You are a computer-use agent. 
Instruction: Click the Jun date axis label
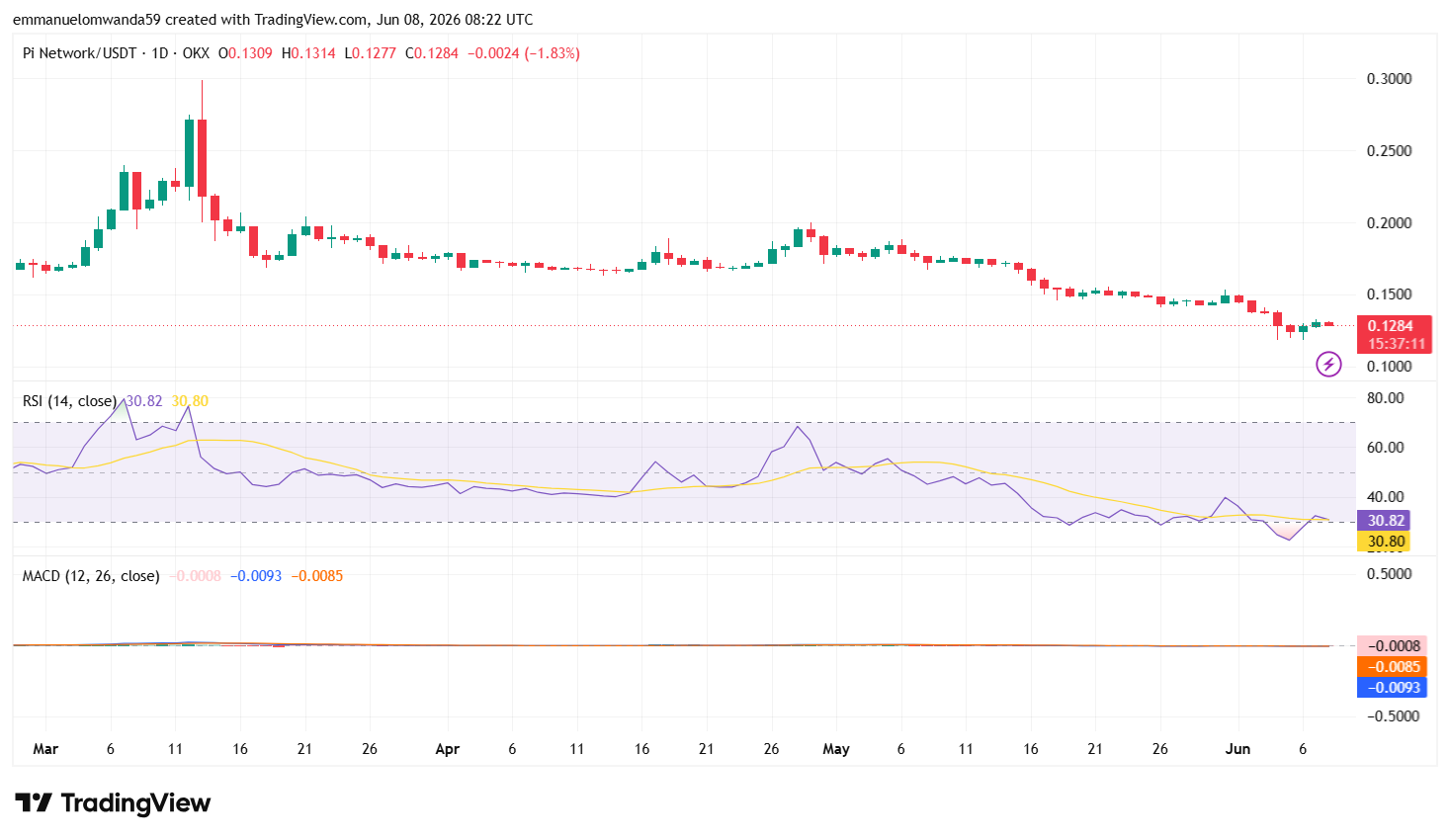click(1237, 749)
